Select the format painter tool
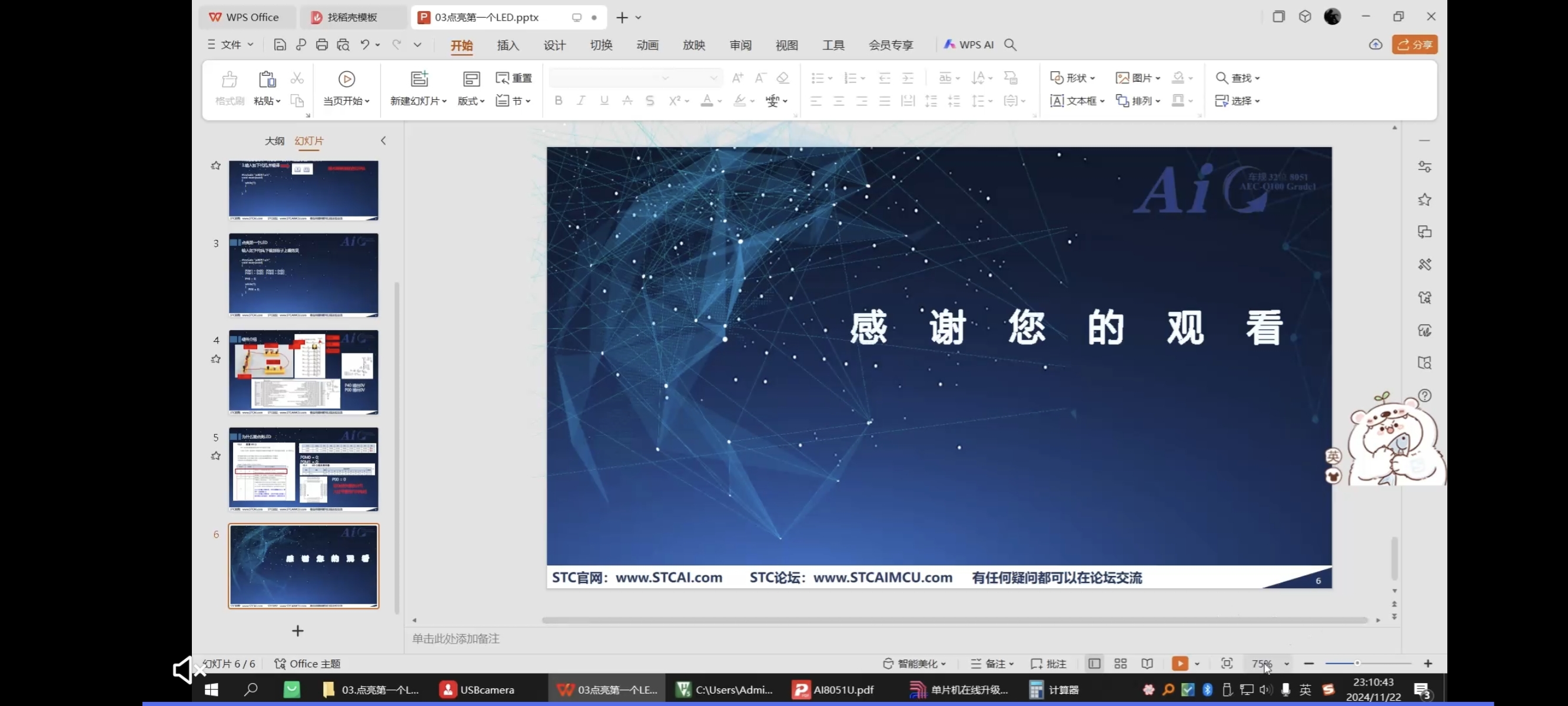Image resolution: width=1568 pixels, height=706 pixels. (x=229, y=88)
